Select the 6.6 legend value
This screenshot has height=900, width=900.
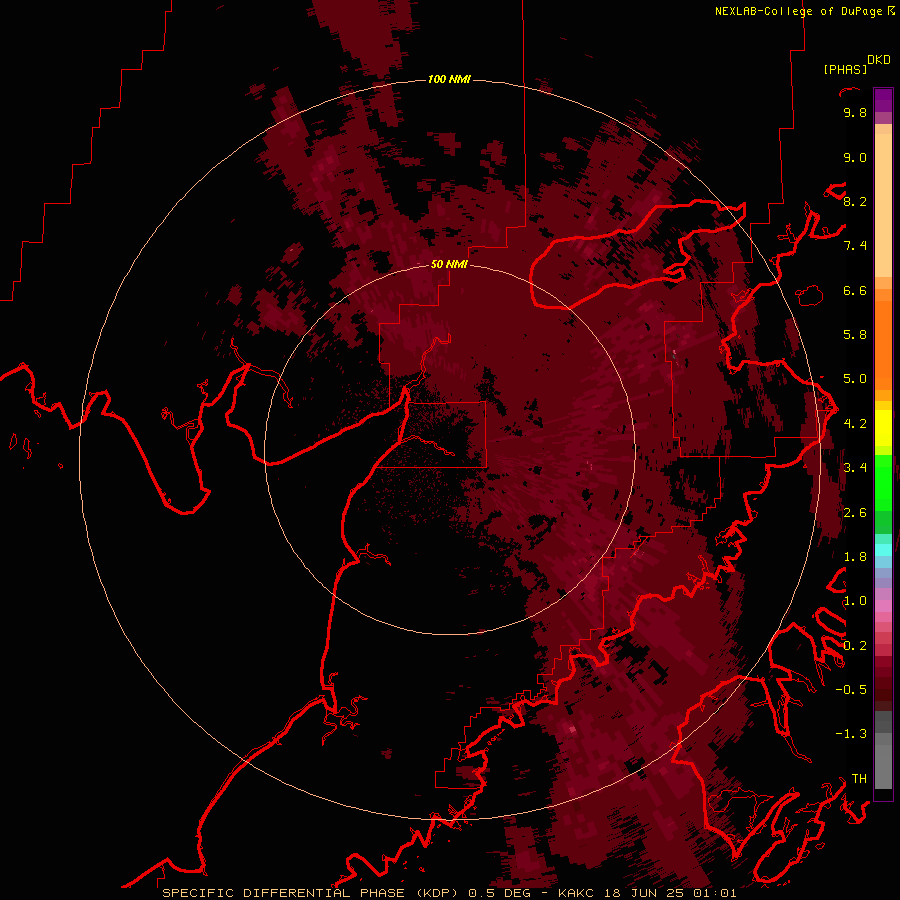click(855, 290)
